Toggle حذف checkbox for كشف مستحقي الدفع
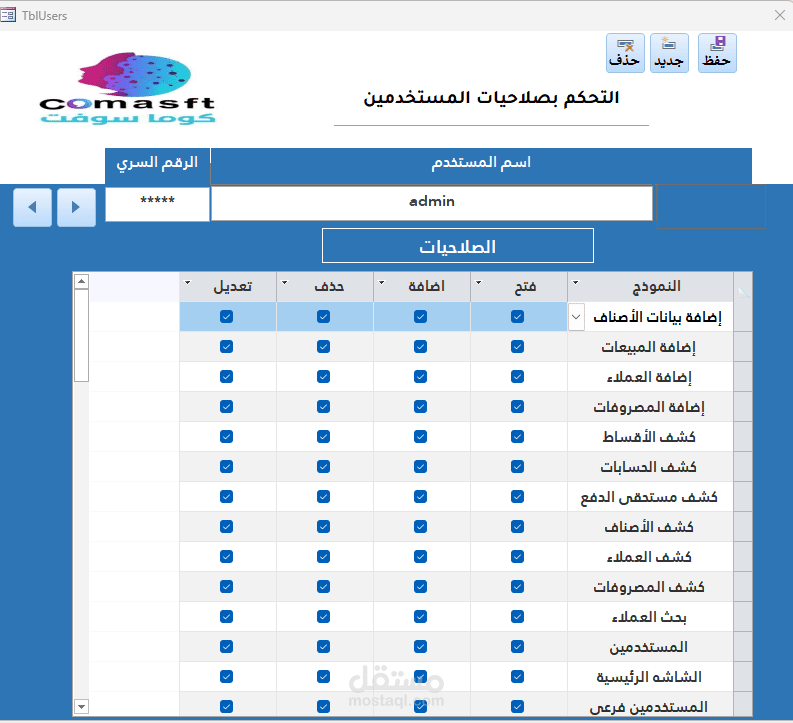The height and width of the screenshot is (723, 793). coord(323,496)
